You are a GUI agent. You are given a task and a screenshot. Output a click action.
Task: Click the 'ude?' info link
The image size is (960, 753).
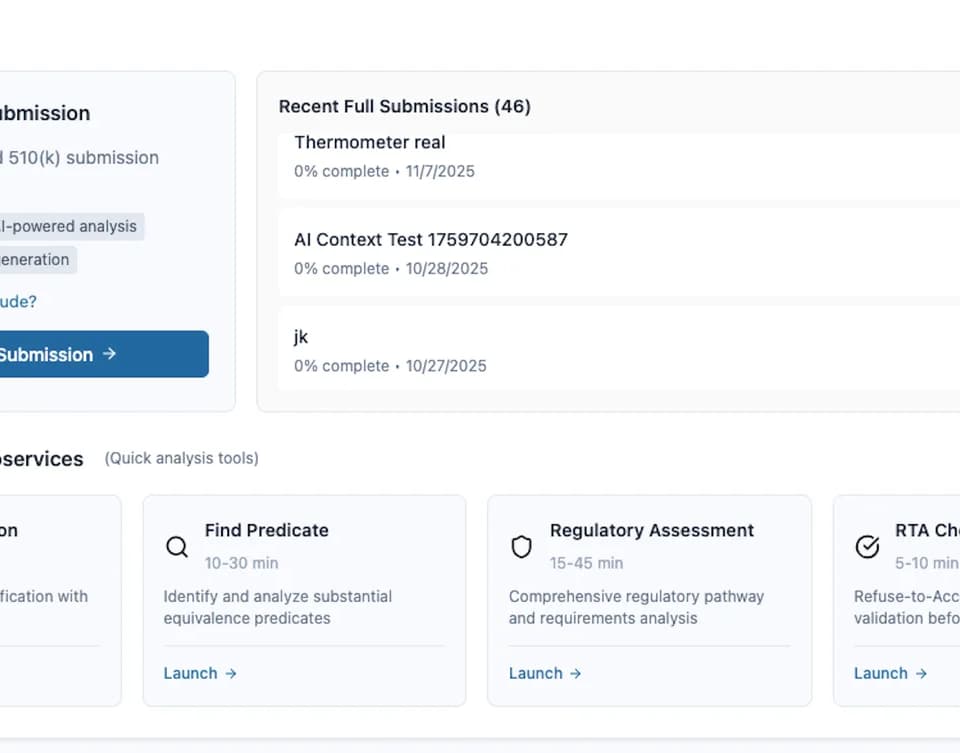[18, 302]
